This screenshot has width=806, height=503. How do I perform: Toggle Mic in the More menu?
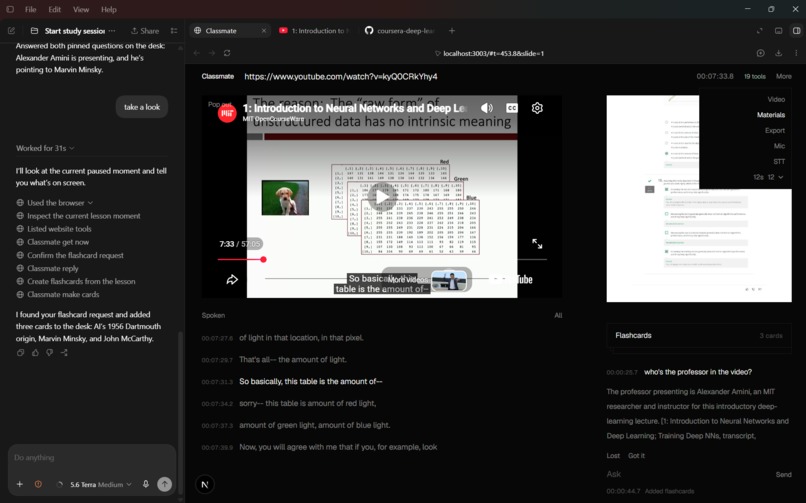(779, 146)
